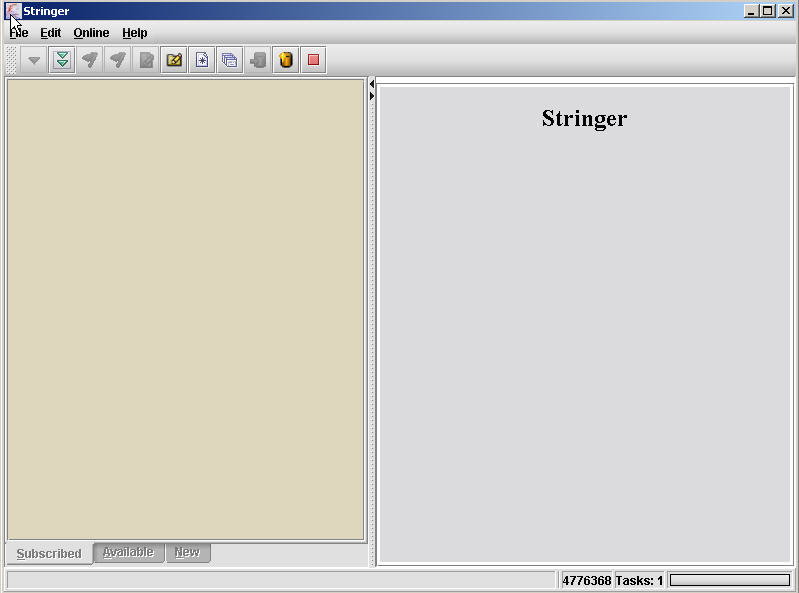Switch to the Subscribed tab
The image size is (799, 593).
49,553
